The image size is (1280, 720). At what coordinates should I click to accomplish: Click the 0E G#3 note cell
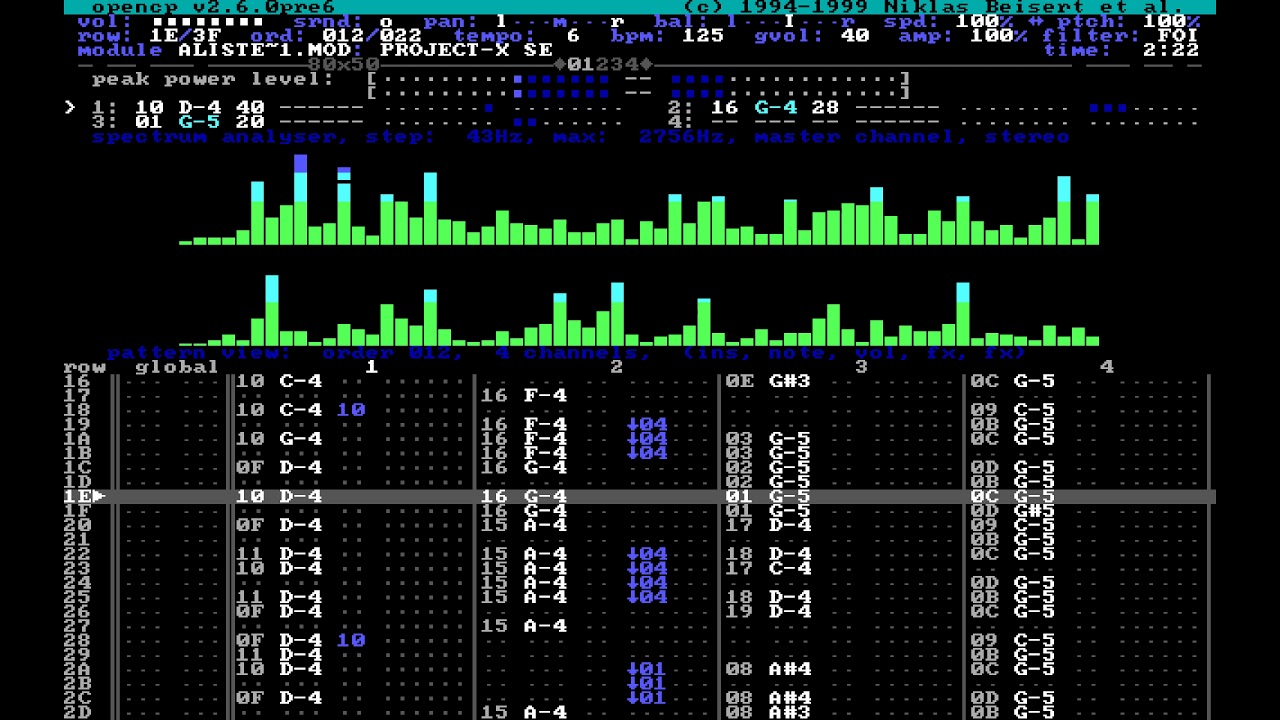(x=768, y=381)
